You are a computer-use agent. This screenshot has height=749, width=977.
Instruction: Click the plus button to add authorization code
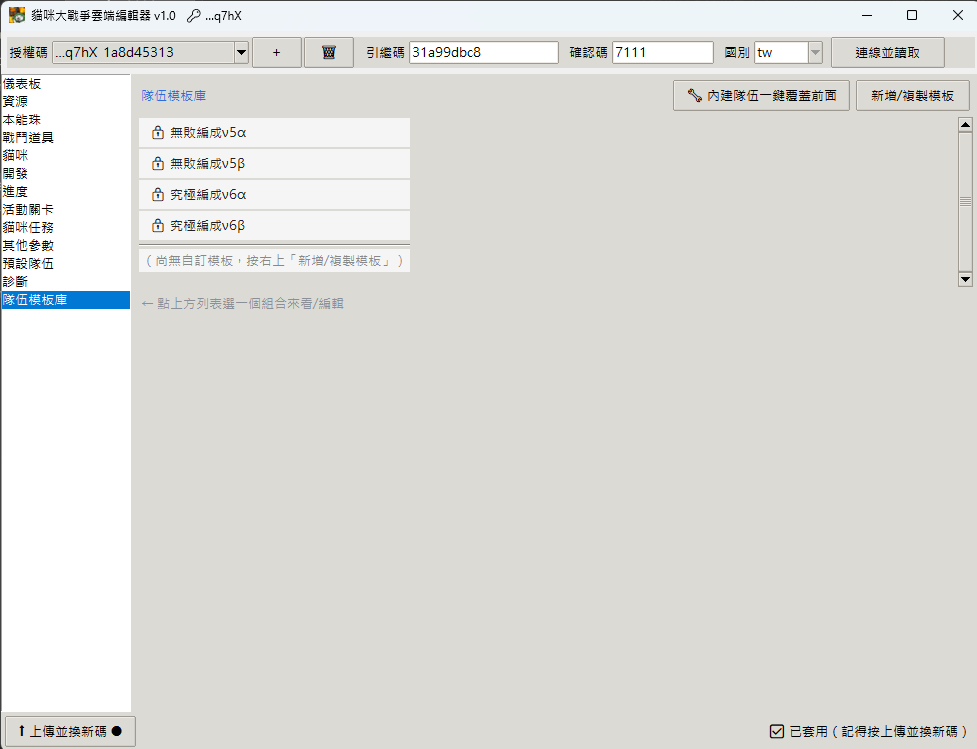[277, 52]
